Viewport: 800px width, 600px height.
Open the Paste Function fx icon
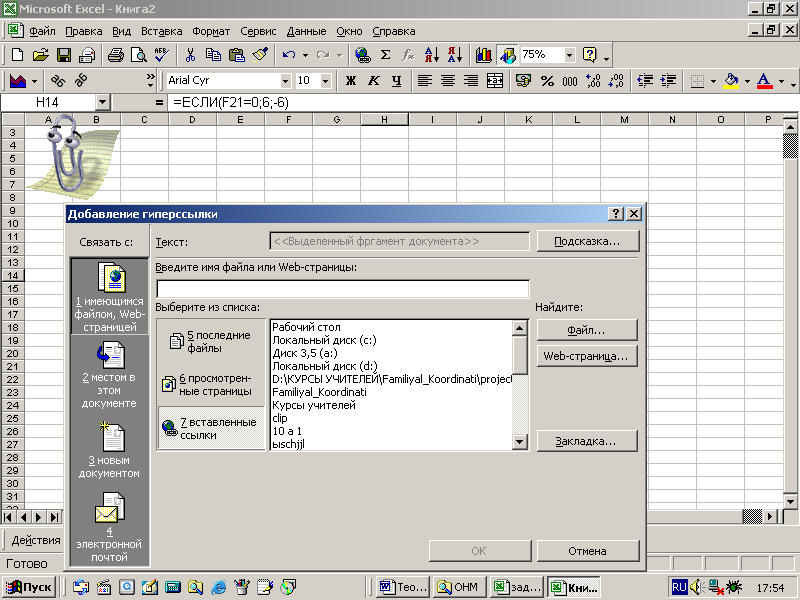[x=408, y=55]
